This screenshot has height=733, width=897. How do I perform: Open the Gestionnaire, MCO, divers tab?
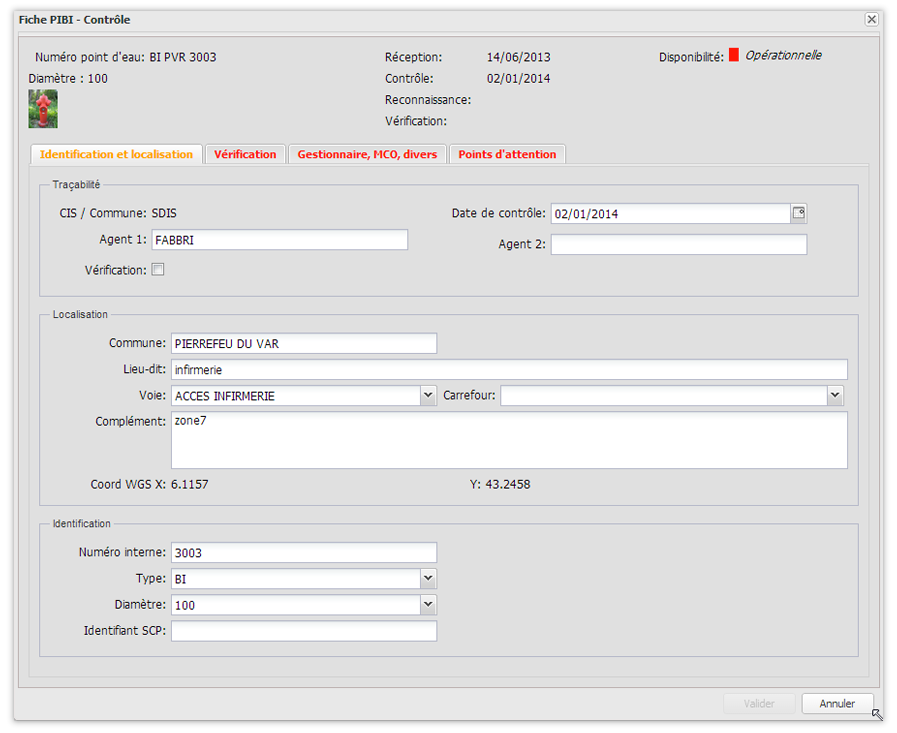point(367,154)
